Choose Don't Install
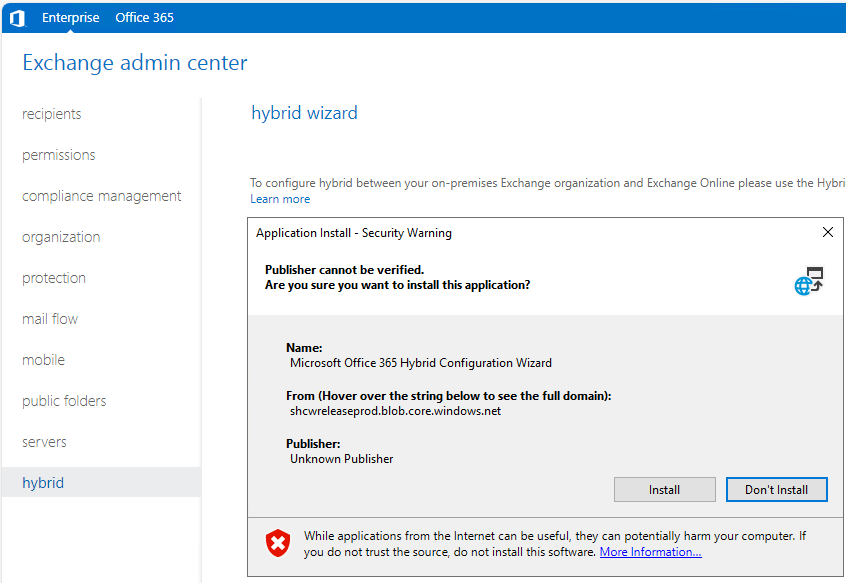 click(776, 489)
